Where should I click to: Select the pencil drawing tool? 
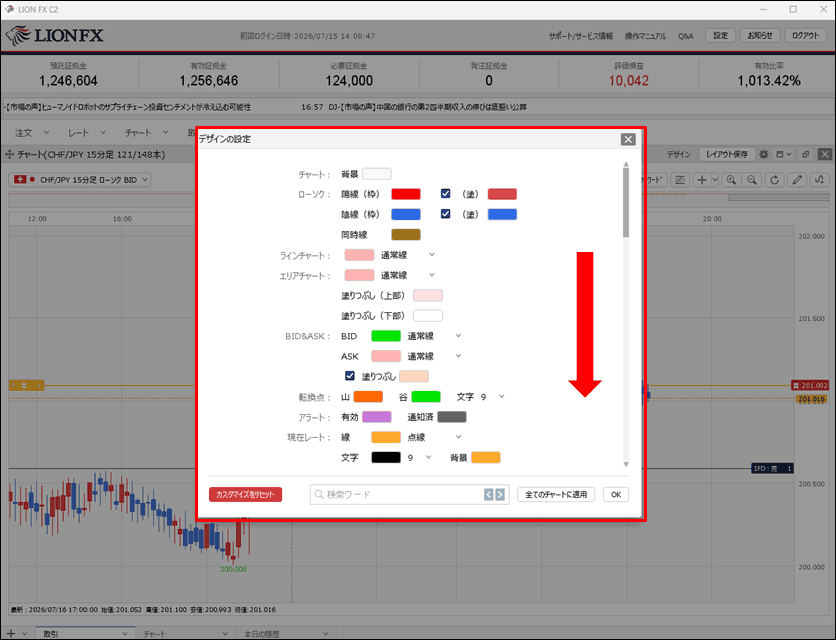797,180
